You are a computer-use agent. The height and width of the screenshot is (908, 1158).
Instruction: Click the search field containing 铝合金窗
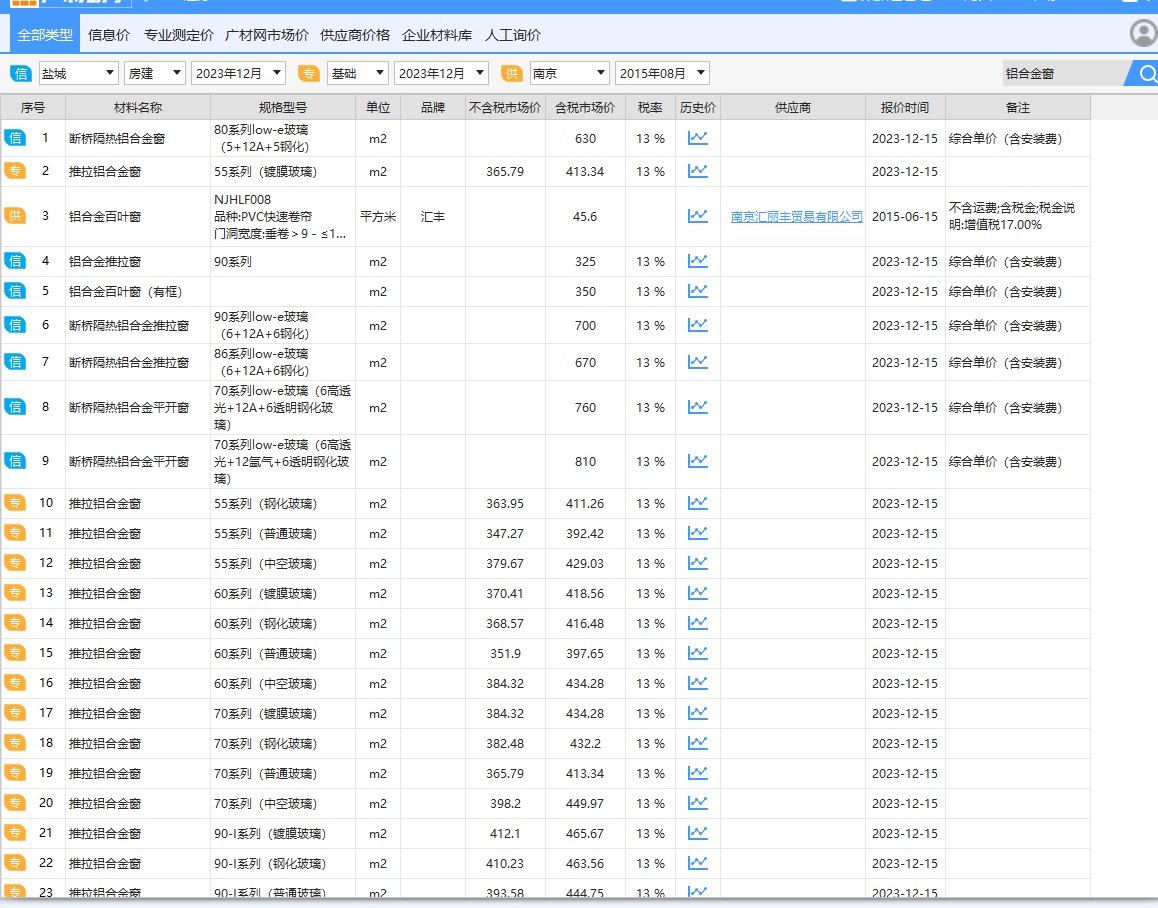click(x=1063, y=73)
